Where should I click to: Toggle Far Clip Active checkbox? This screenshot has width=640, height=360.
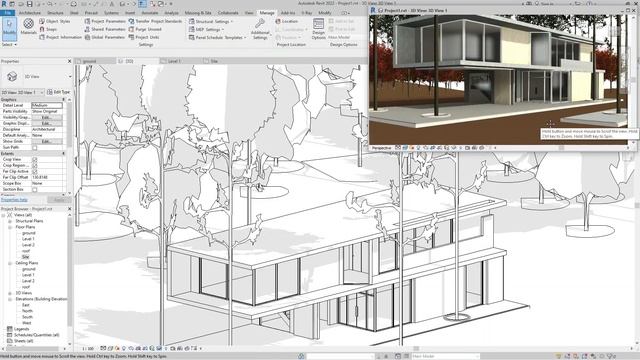click(x=35, y=171)
